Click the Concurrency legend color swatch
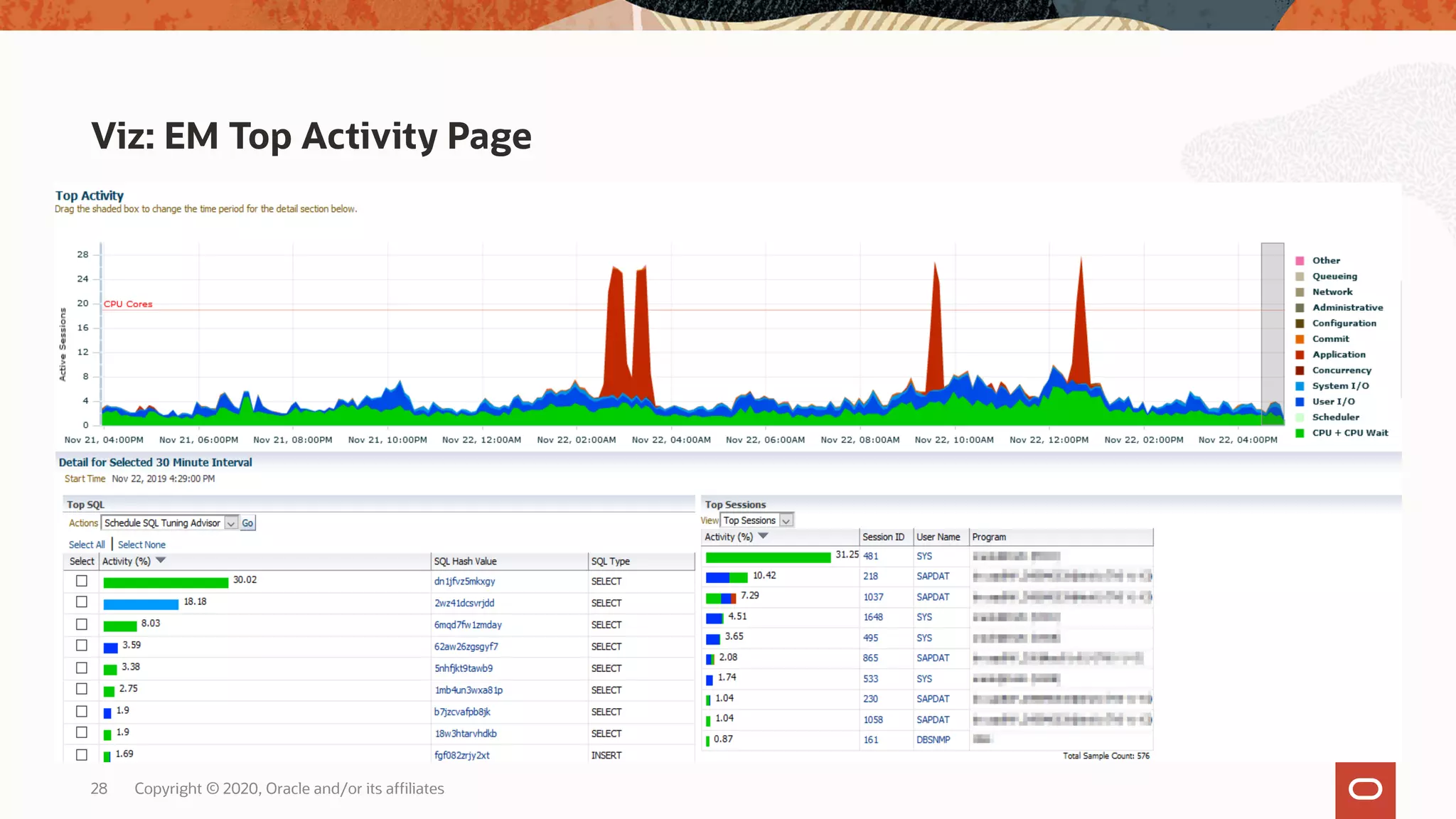The width and height of the screenshot is (1456, 819). (1300, 370)
